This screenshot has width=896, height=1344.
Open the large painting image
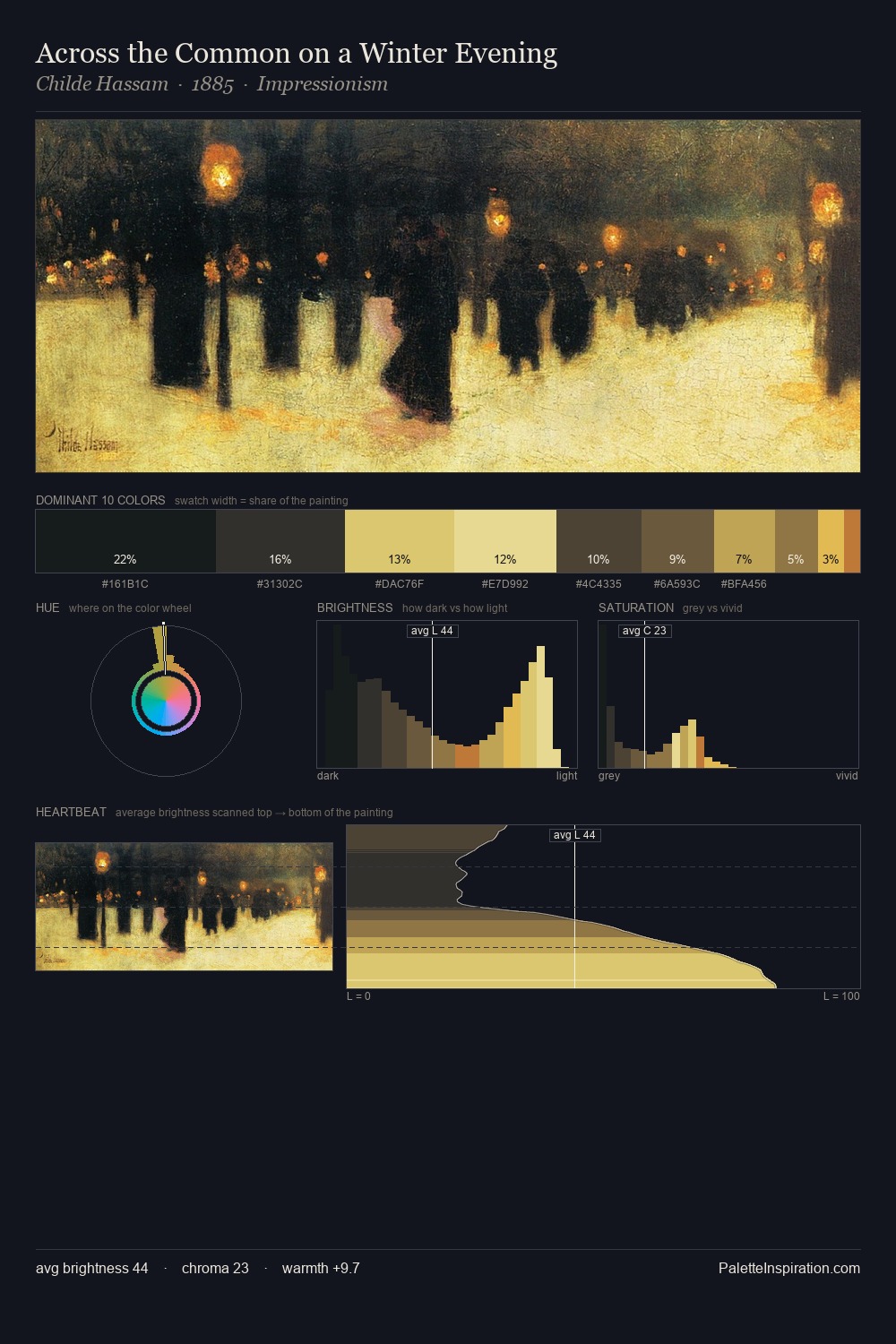pyautogui.click(x=448, y=296)
